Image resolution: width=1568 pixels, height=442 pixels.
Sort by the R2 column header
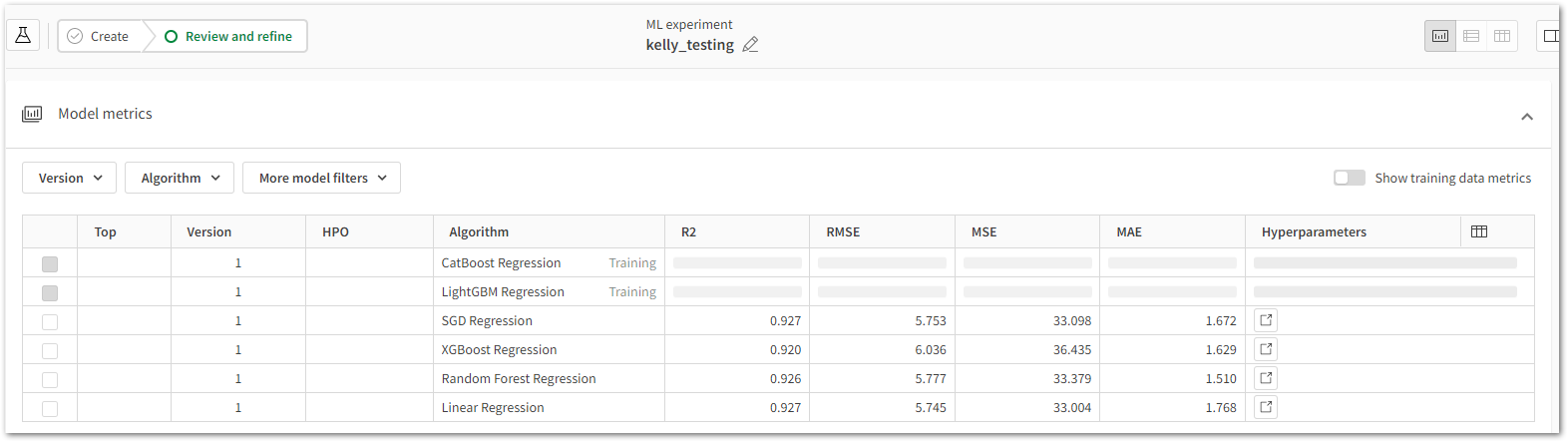click(x=689, y=231)
